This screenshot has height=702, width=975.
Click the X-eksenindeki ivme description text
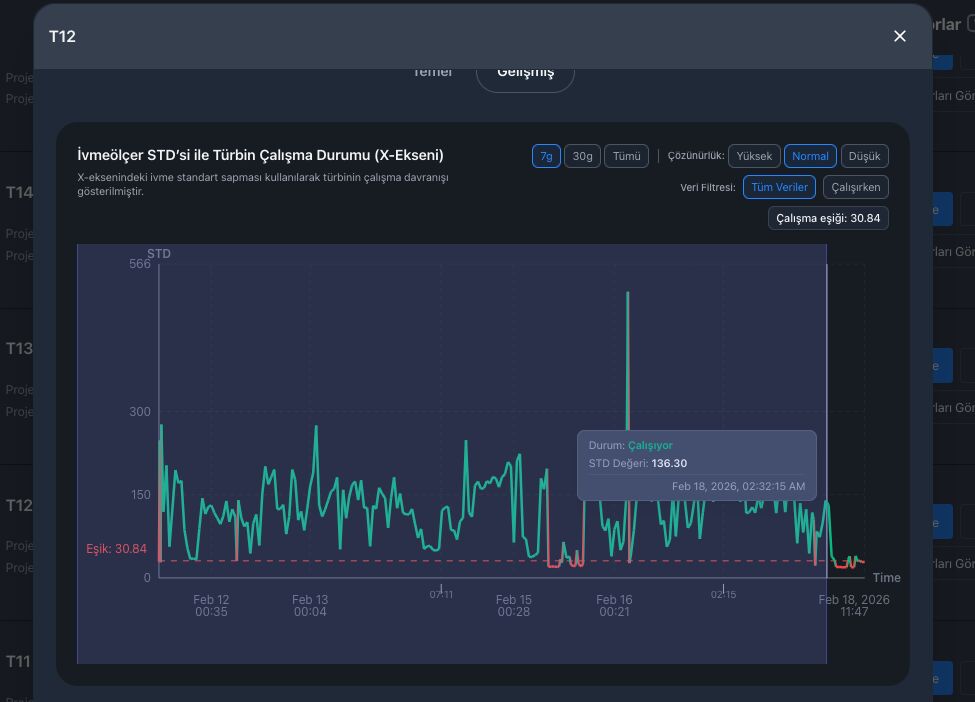pyautogui.click(x=262, y=184)
